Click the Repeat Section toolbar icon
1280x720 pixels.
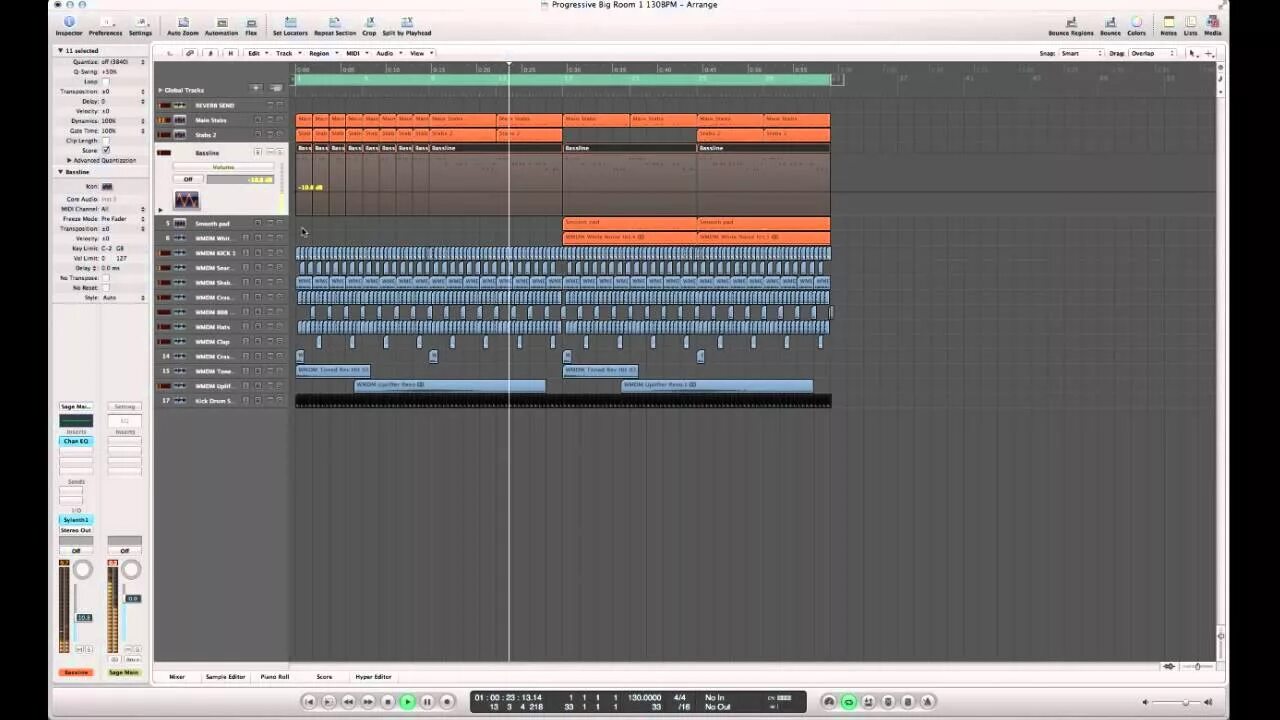pos(335,26)
